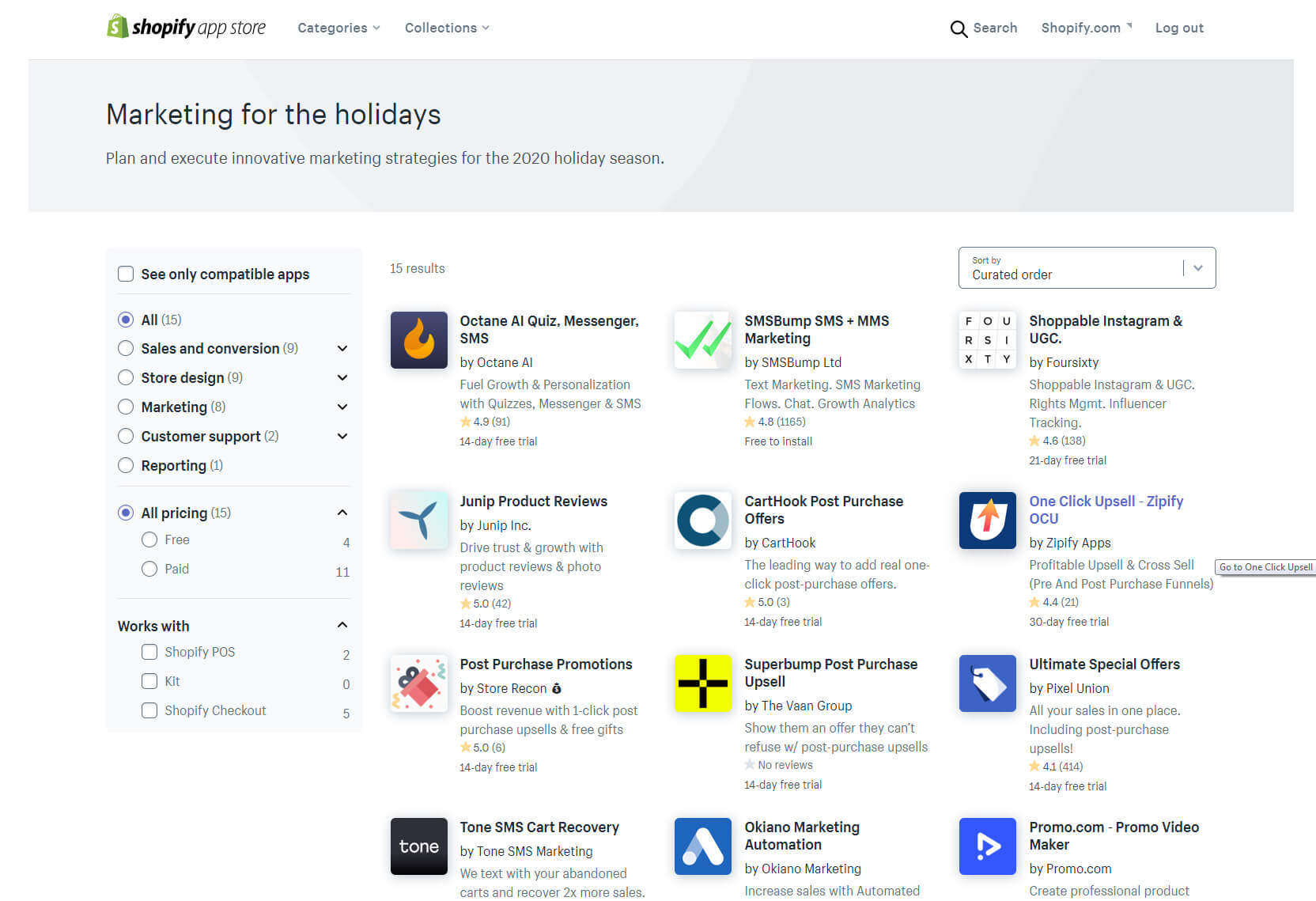The width and height of the screenshot is (1316, 901).
Task: Open the Octane AI Quiz app icon
Action: pos(418,340)
